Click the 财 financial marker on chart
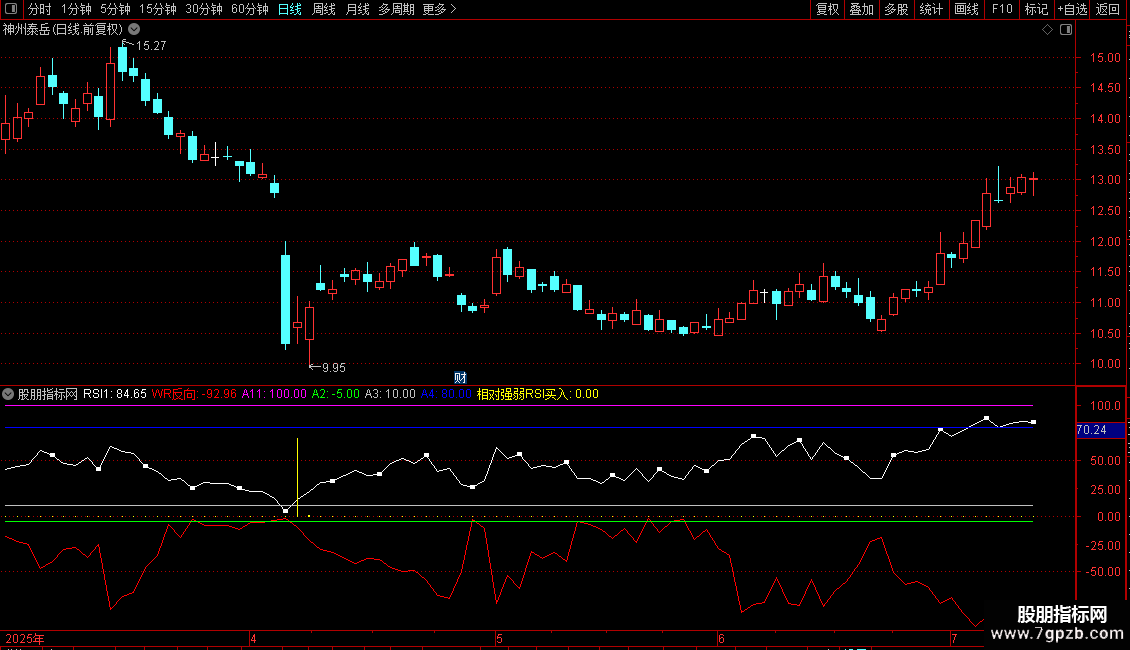The width and height of the screenshot is (1130, 650). pos(460,378)
